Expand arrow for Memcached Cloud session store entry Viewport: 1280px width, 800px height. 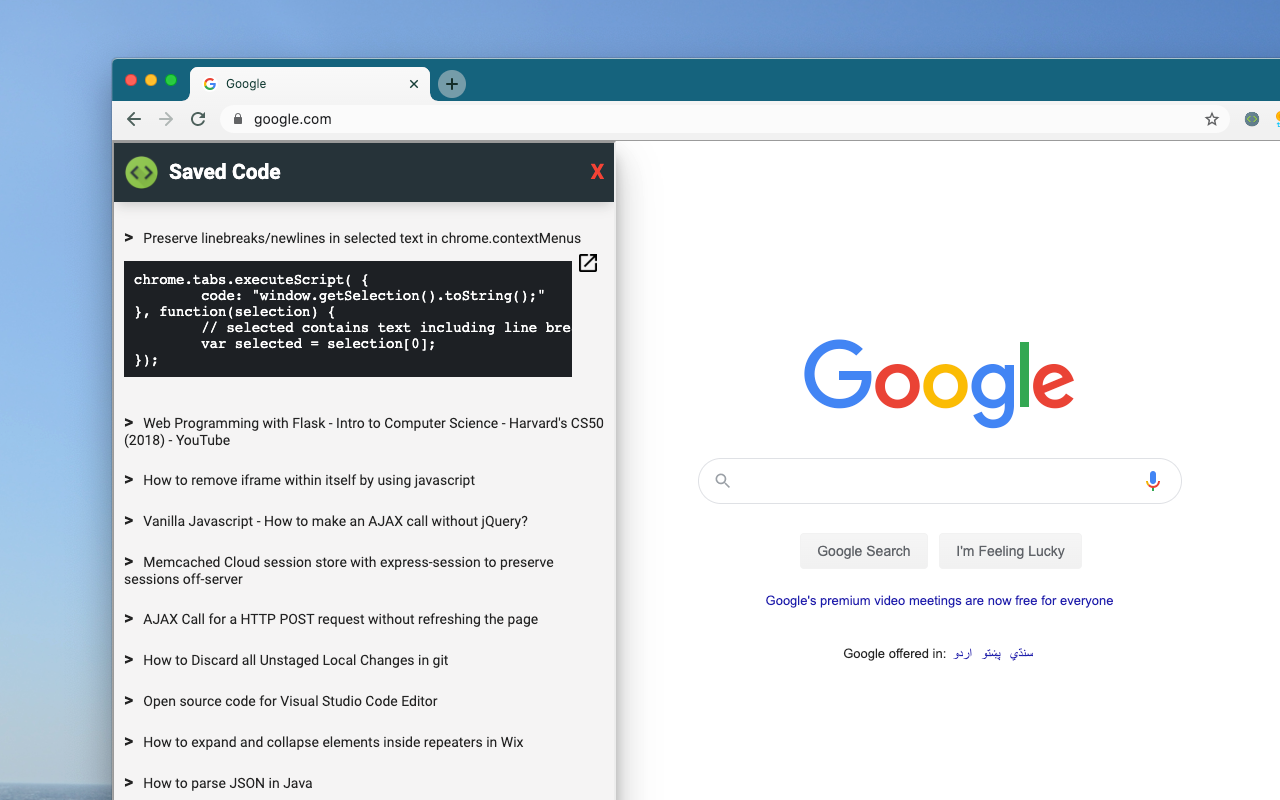pos(129,562)
